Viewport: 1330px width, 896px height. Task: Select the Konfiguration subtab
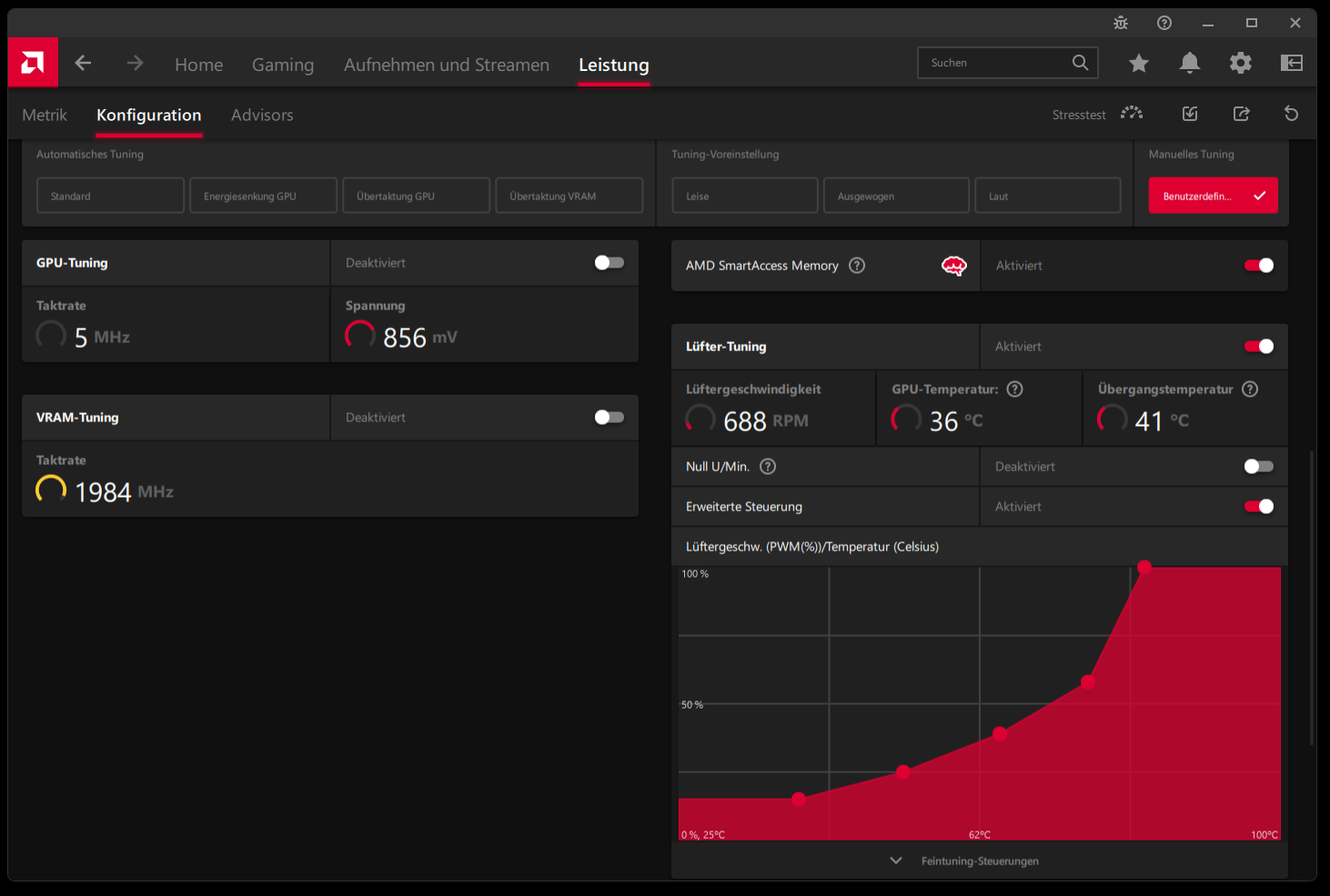point(149,115)
